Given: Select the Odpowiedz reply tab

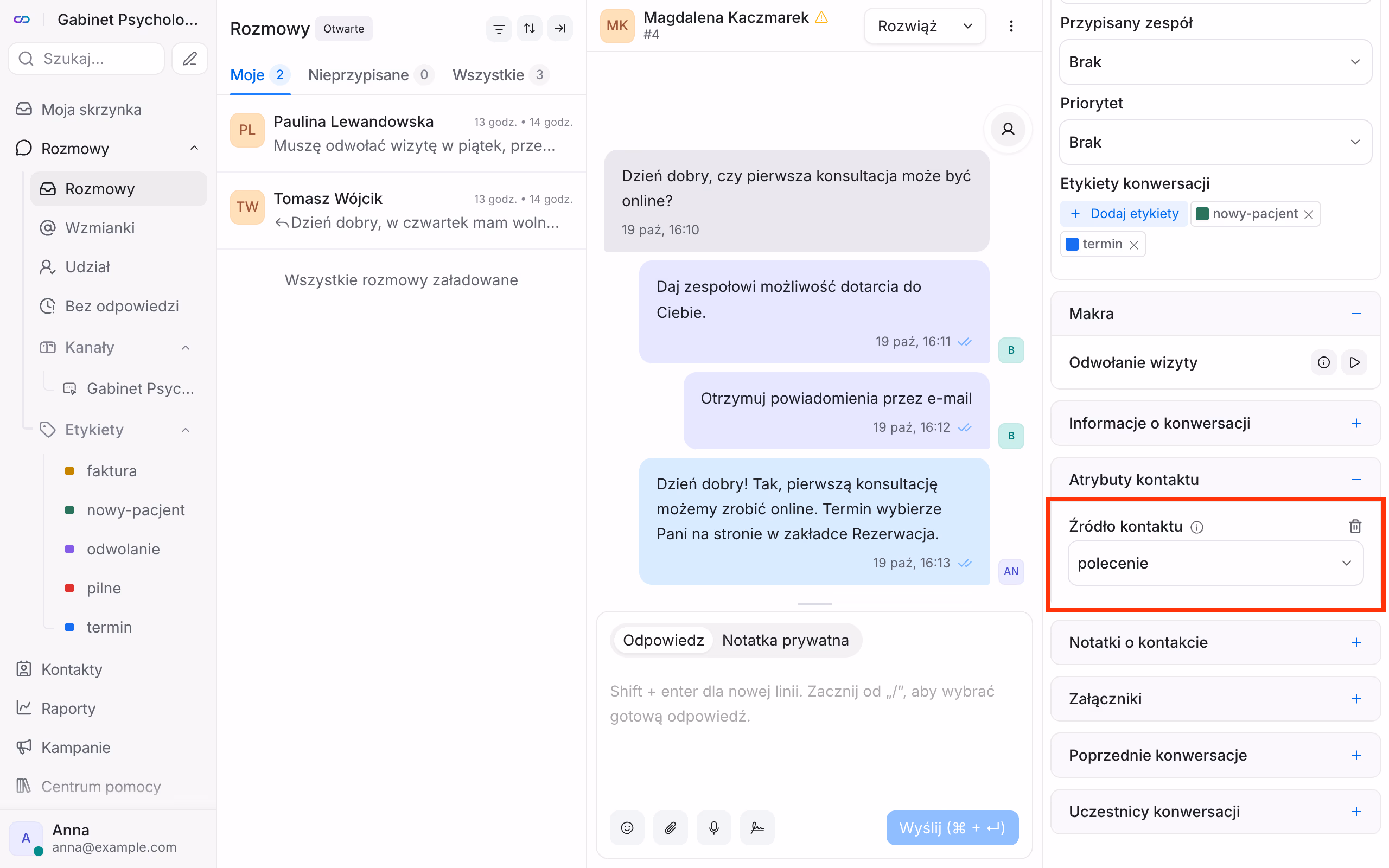Looking at the screenshot, I should (663, 640).
